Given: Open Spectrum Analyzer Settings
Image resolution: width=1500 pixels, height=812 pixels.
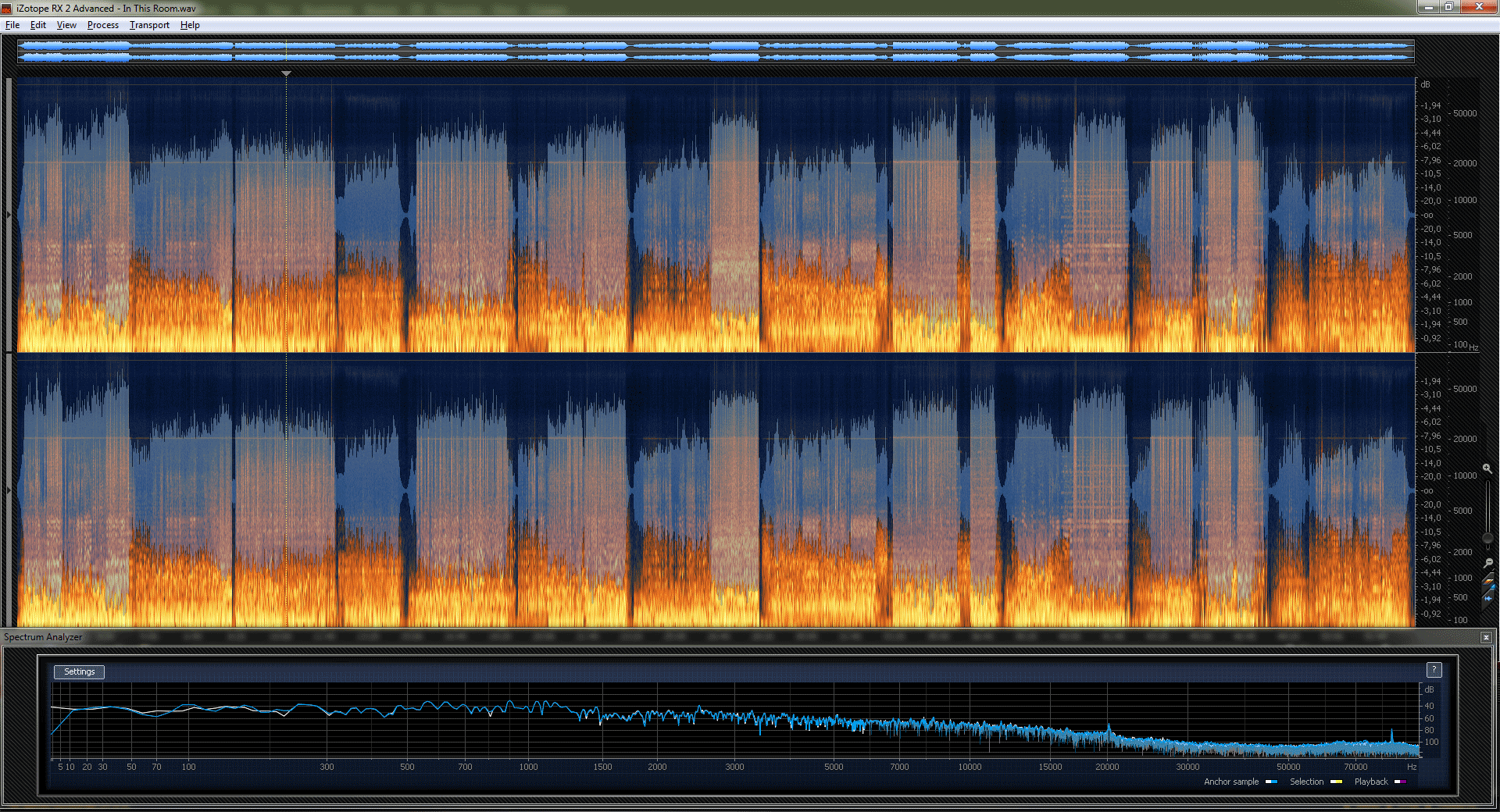Looking at the screenshot, I should (x=79, y=671).
